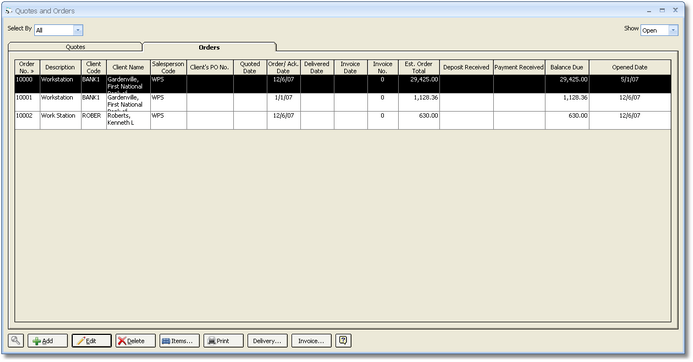Click the magnifier search icon button
Viewport: 693px width, 362px height.
16,340
